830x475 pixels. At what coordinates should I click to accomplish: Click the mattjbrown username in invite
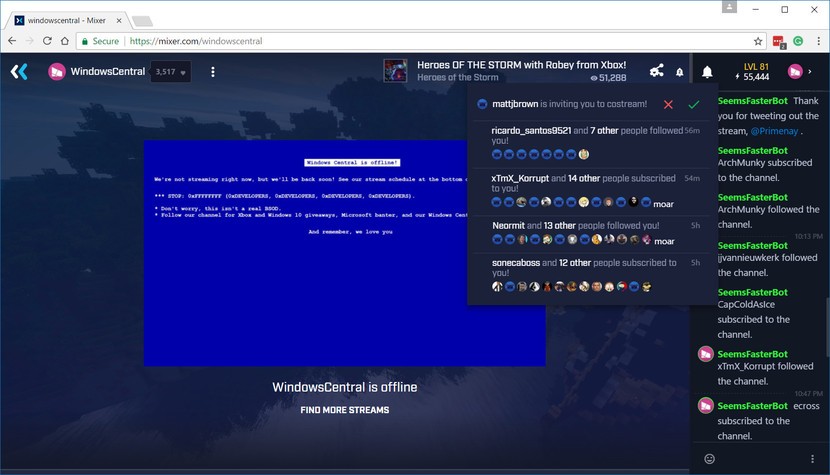click(515, 104)
